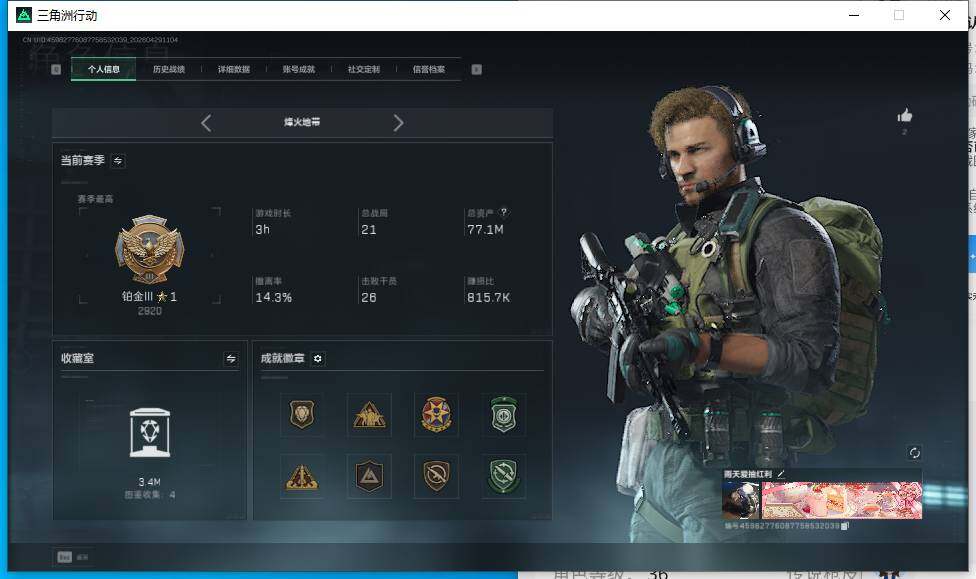Select the green recycle-arrows achievement badge
Image resolution: width=976 pixels, height=579 pixels.
click(504, 476)
